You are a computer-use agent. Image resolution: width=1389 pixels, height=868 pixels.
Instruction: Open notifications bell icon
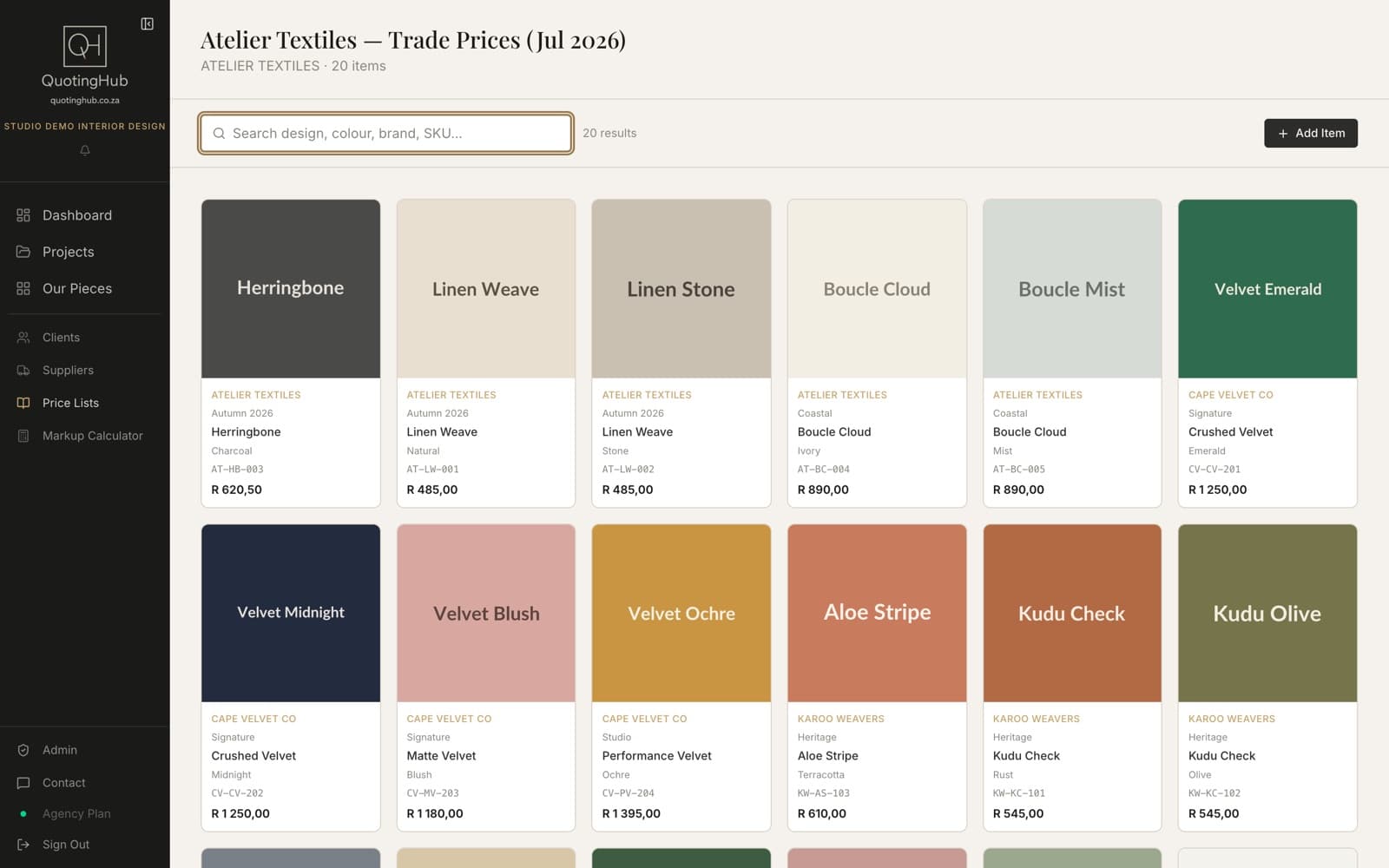click(x=85, y=150)
